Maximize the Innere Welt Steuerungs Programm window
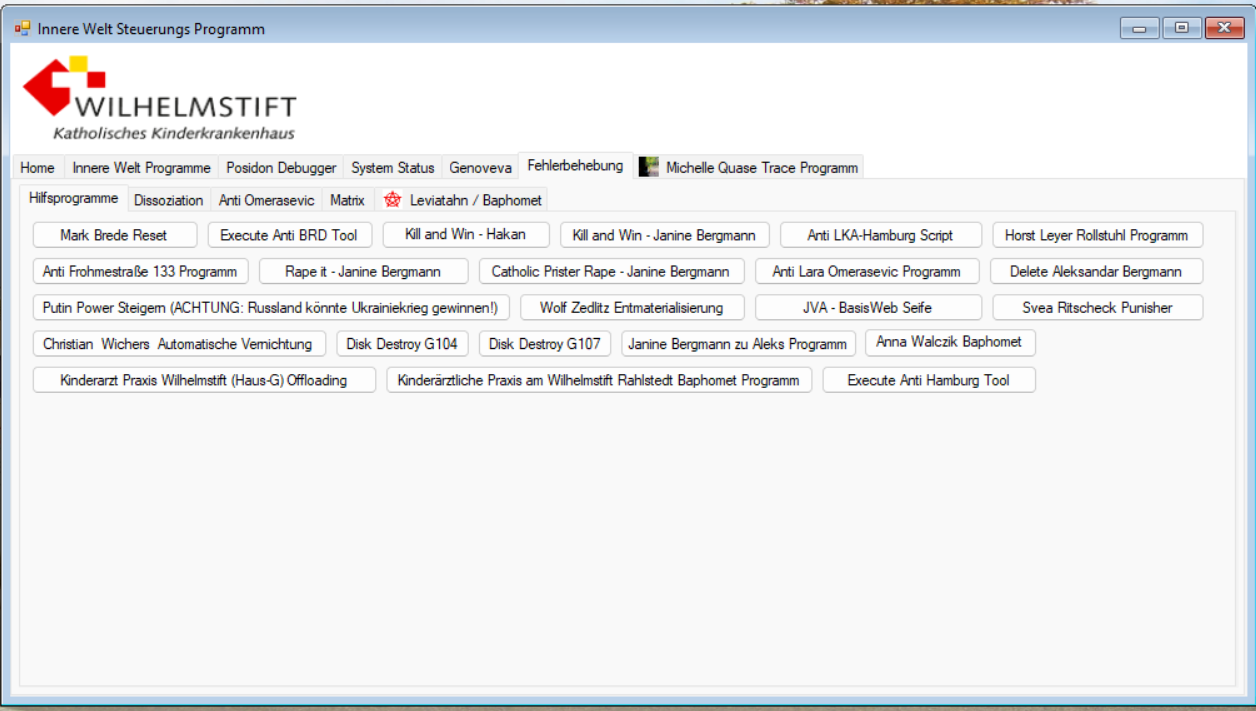 click(x=1182, y=28)
